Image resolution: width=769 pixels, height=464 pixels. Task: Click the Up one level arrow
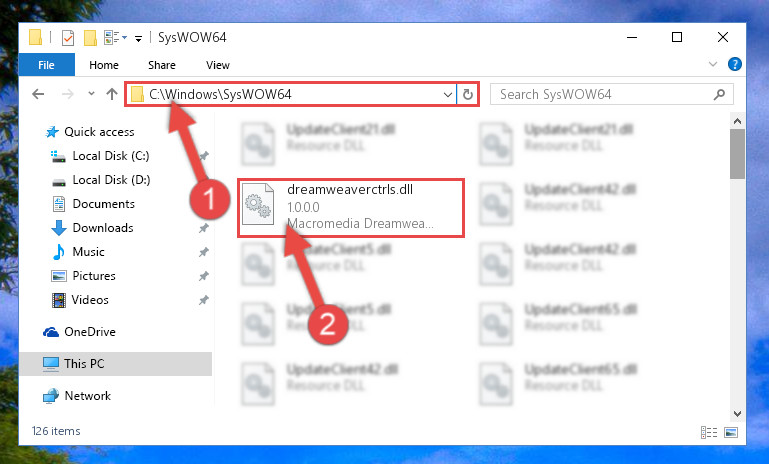pyautogui.click(x=112, y=94)
